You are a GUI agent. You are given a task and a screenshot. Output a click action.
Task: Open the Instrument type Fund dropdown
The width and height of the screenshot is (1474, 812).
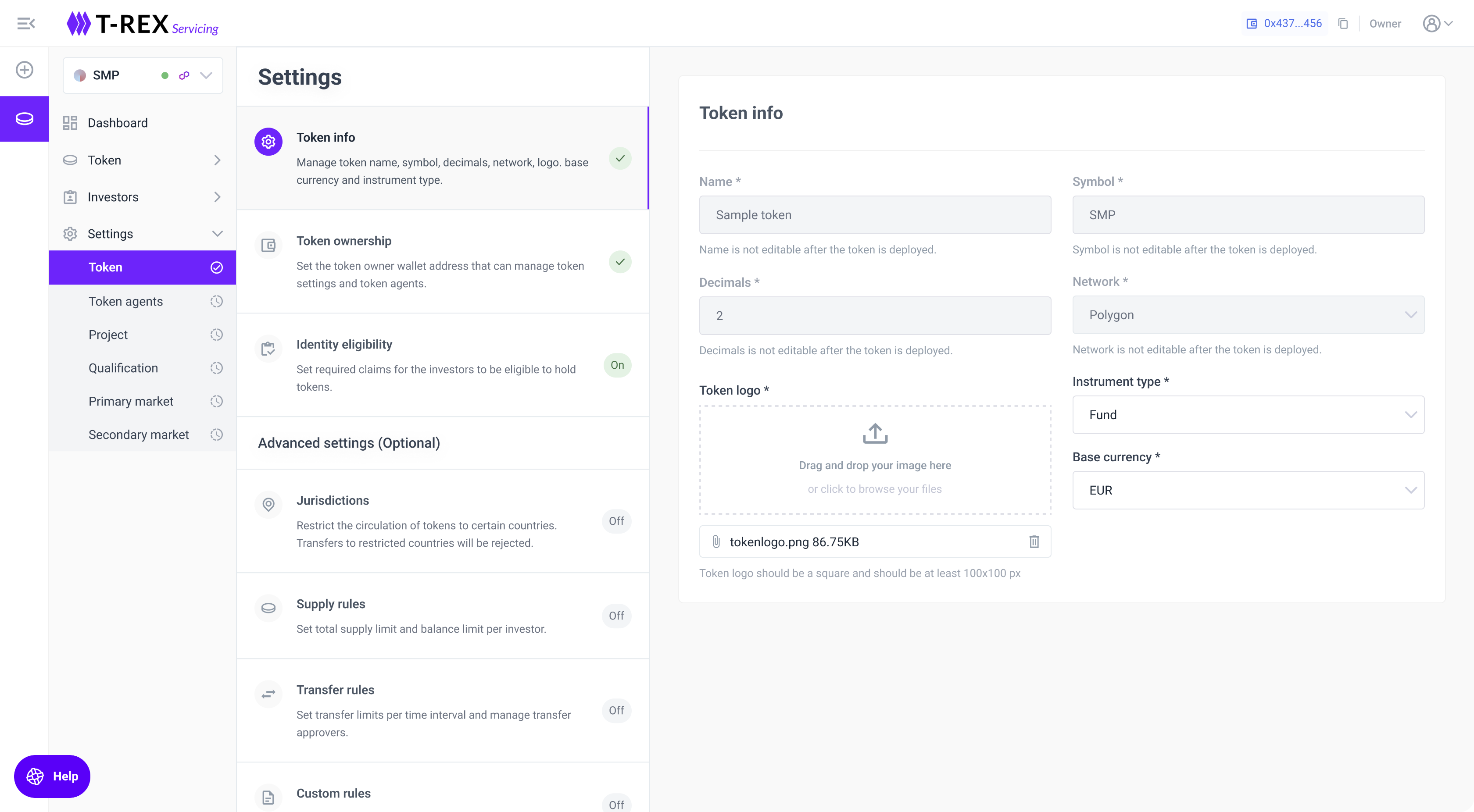(1247, 415)
